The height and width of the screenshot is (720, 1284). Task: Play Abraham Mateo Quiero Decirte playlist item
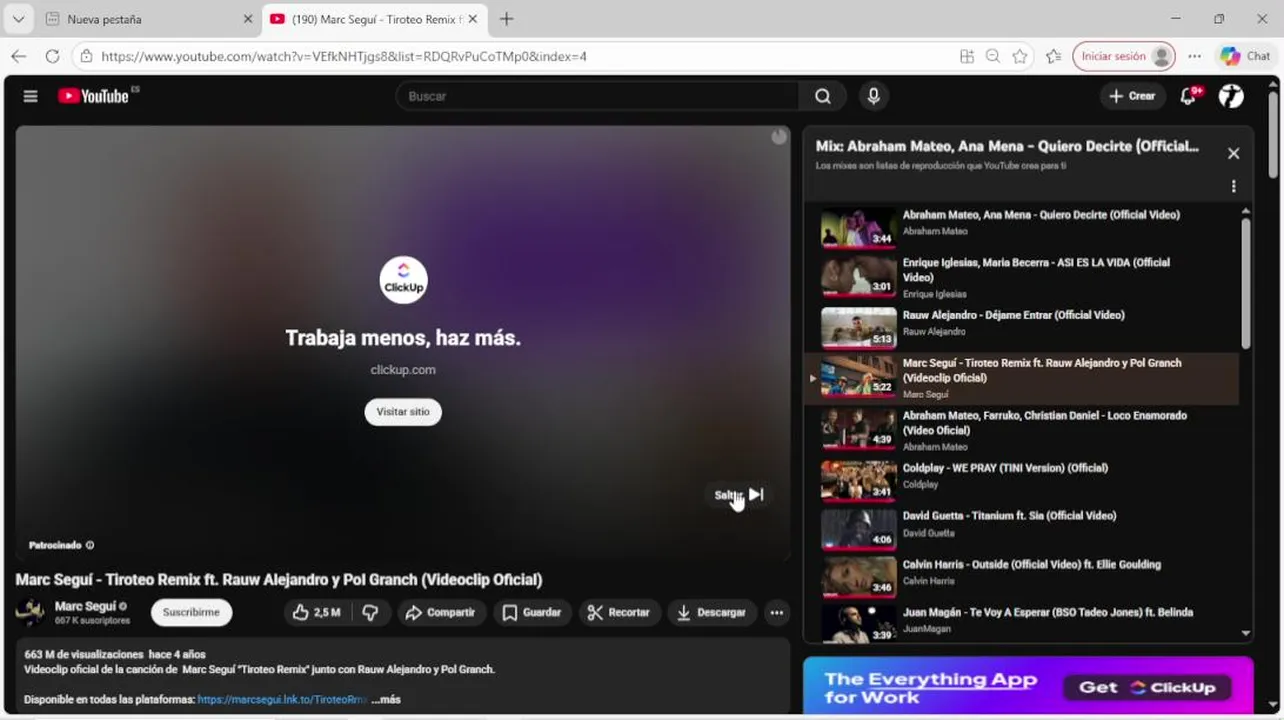(x=1021, y=227)
